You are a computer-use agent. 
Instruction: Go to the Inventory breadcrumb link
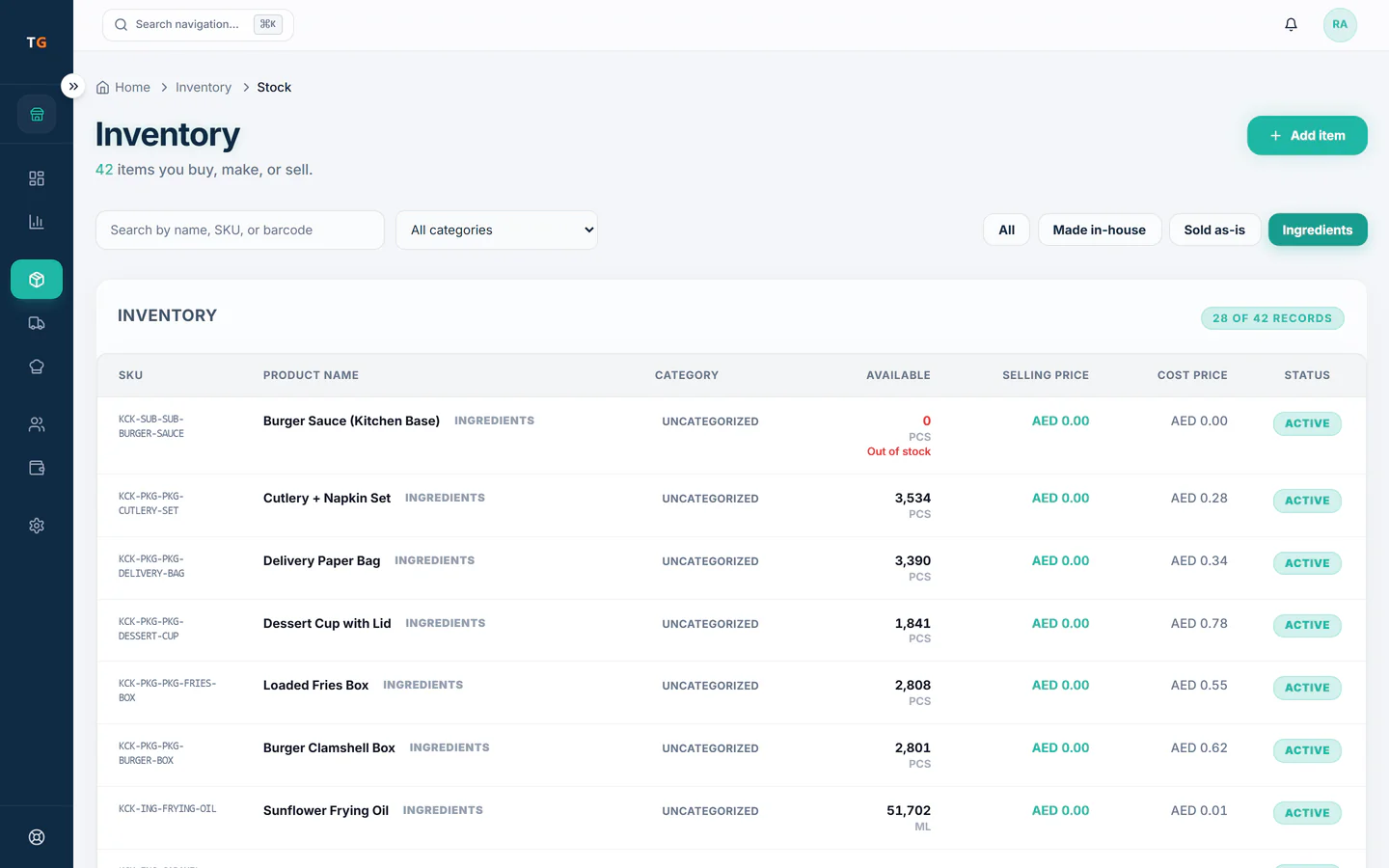tap(204, 88)
